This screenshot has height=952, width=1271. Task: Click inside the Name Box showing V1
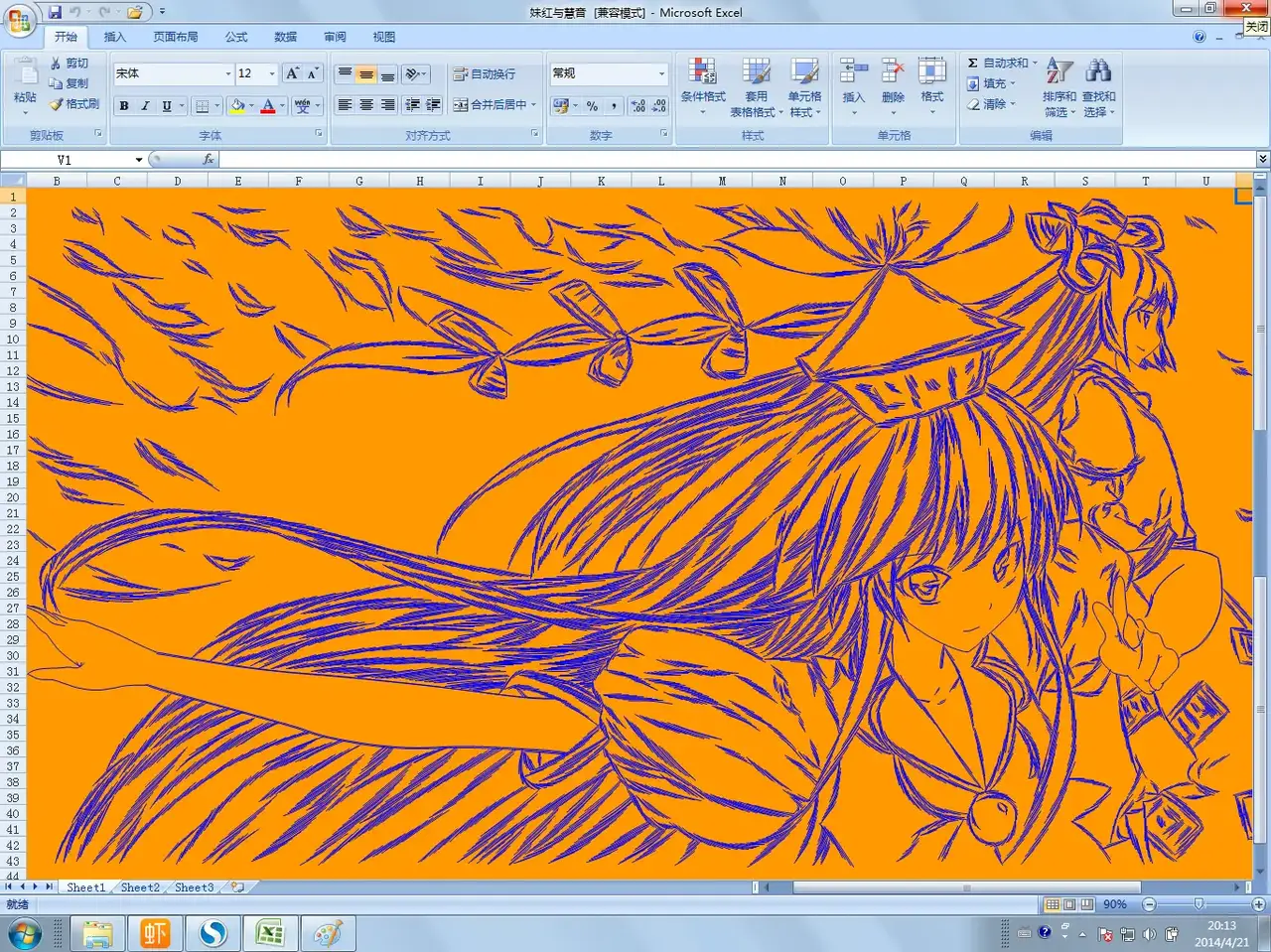89,160
